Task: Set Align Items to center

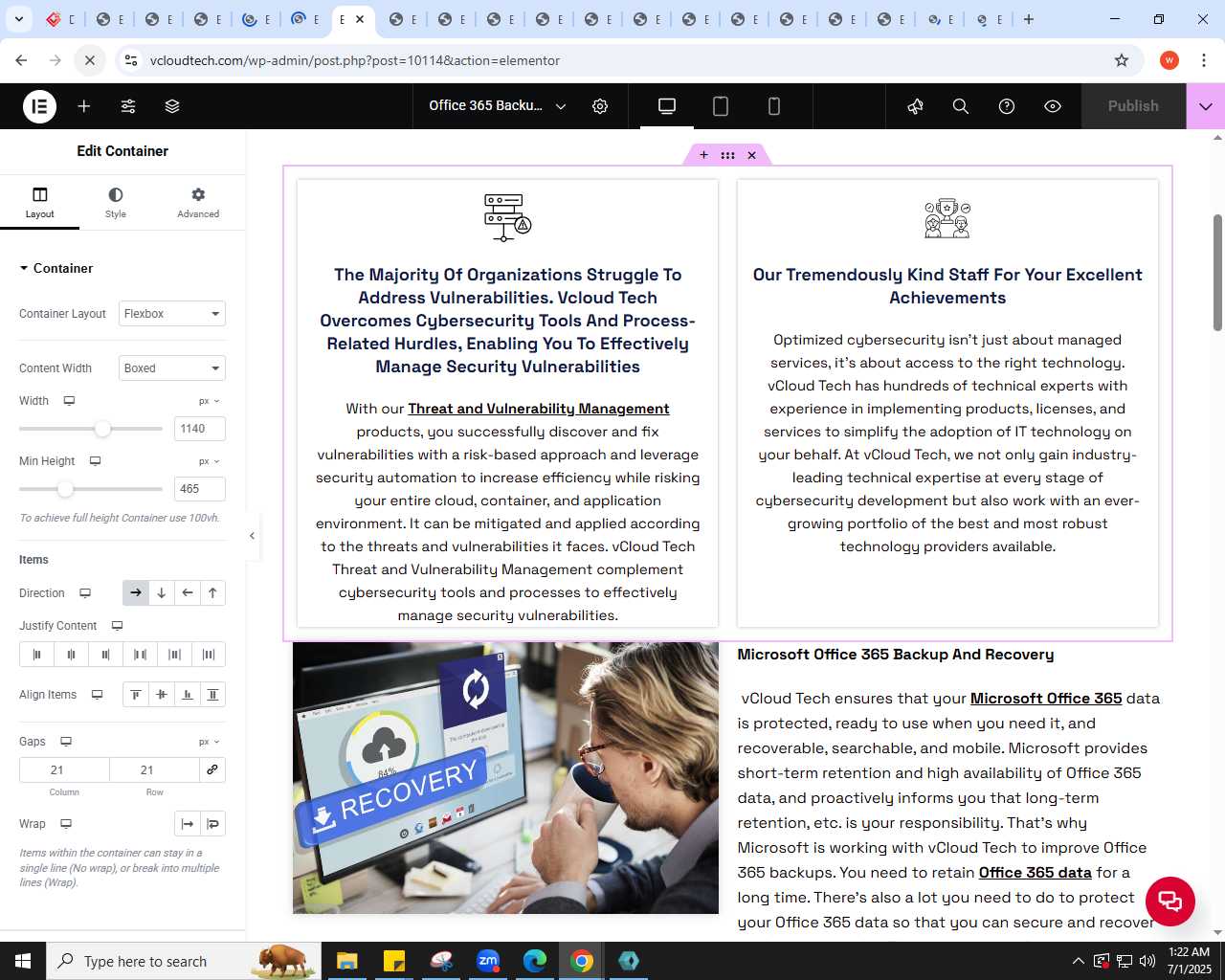Action: point(162,695)
